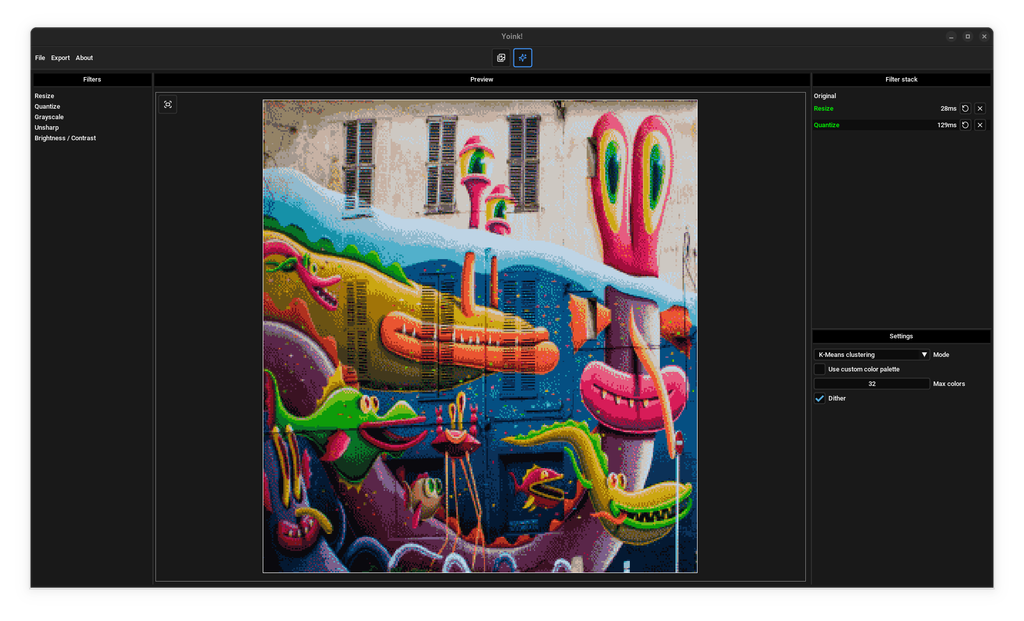
Task: Click the Max colors value field
Action: [871, 383]
